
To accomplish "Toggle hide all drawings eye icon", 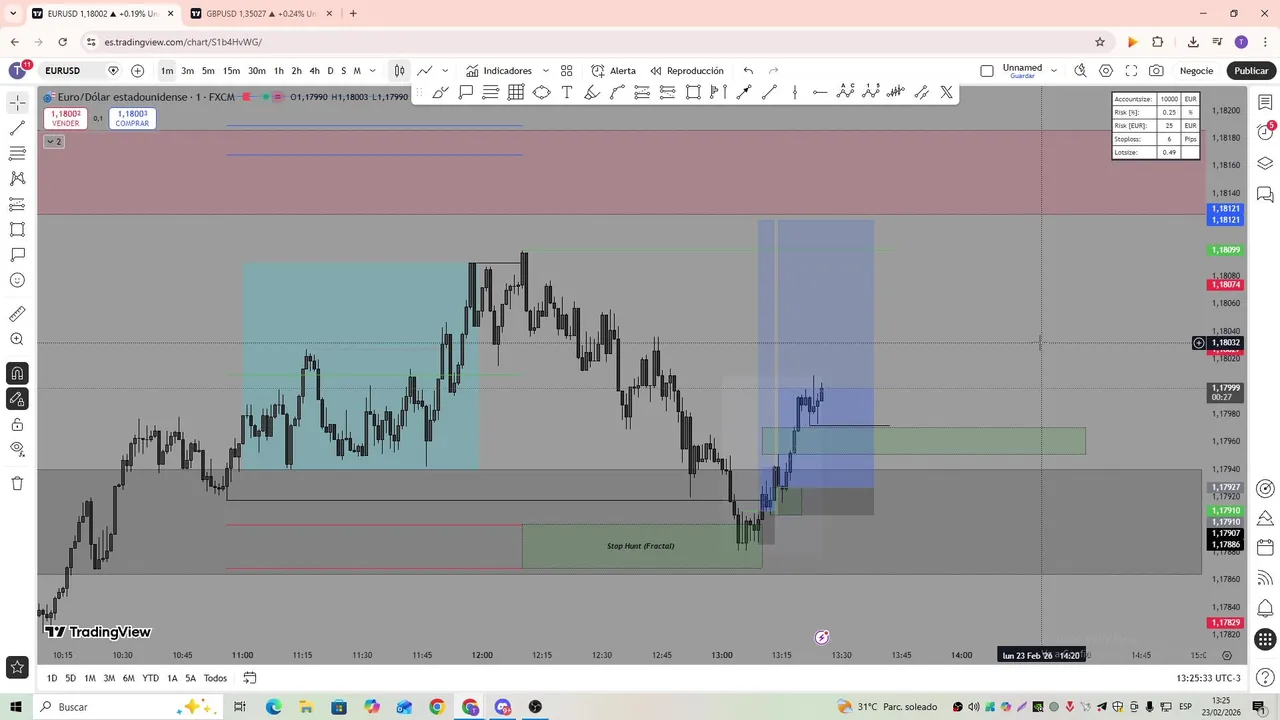I will coord(17,450).
